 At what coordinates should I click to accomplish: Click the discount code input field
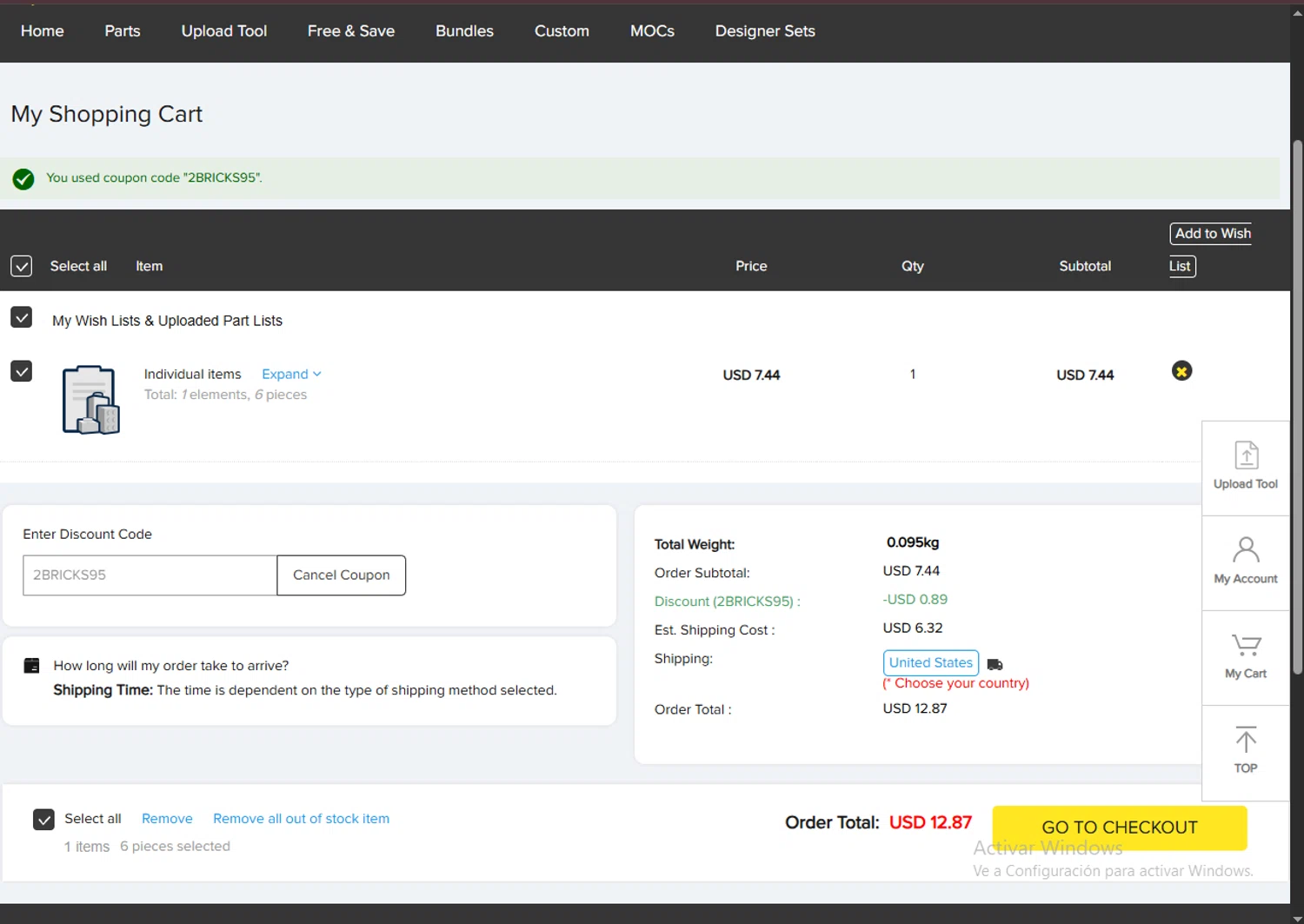tap(150, 575)
